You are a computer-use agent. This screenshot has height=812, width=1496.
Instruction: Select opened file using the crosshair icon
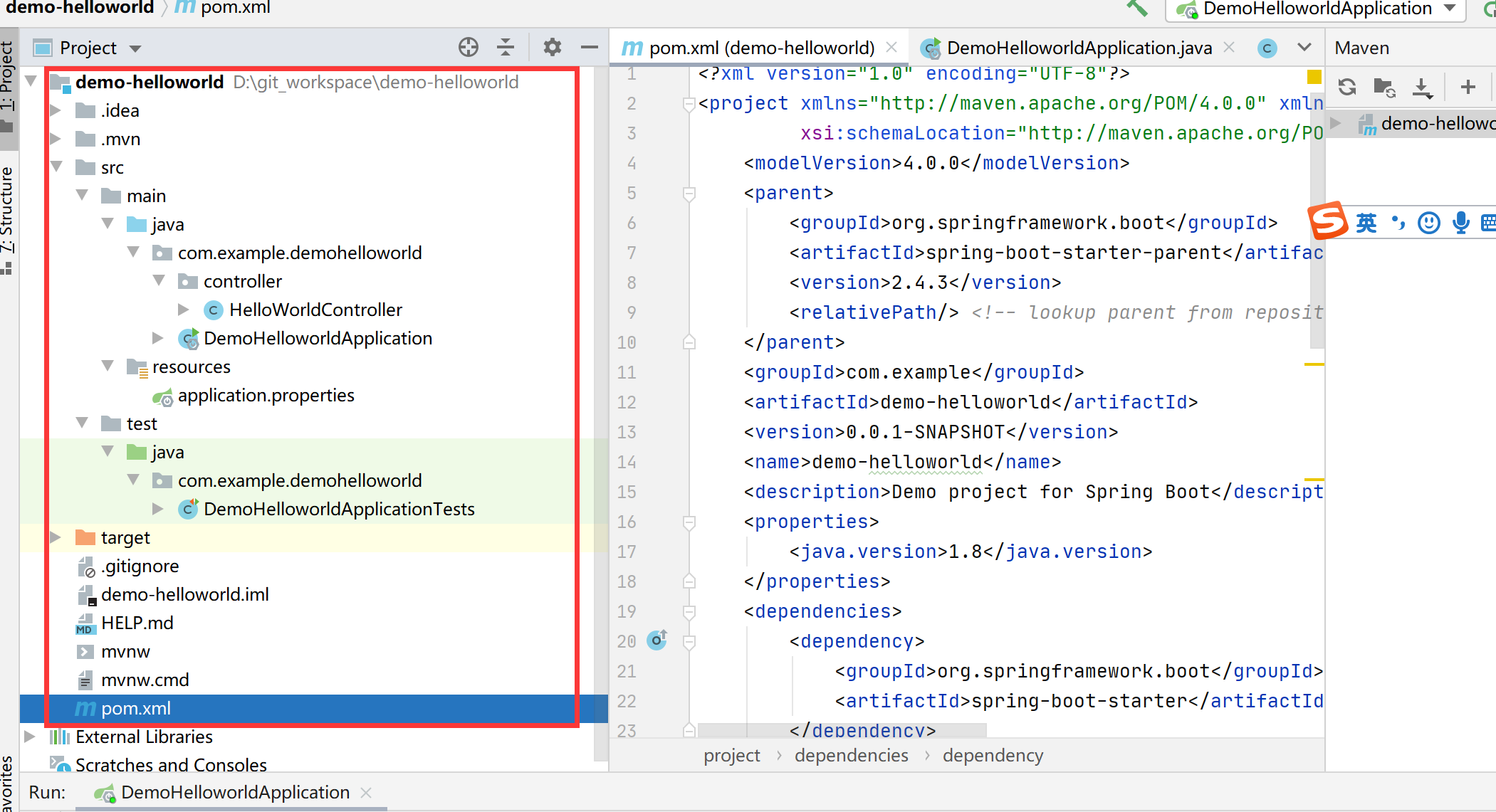(x=469, y=47)
